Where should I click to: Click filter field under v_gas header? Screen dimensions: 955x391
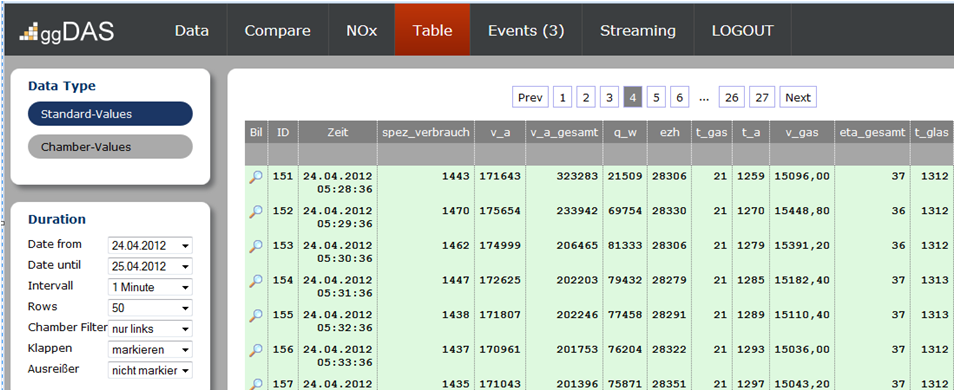(x=802, y=155)
